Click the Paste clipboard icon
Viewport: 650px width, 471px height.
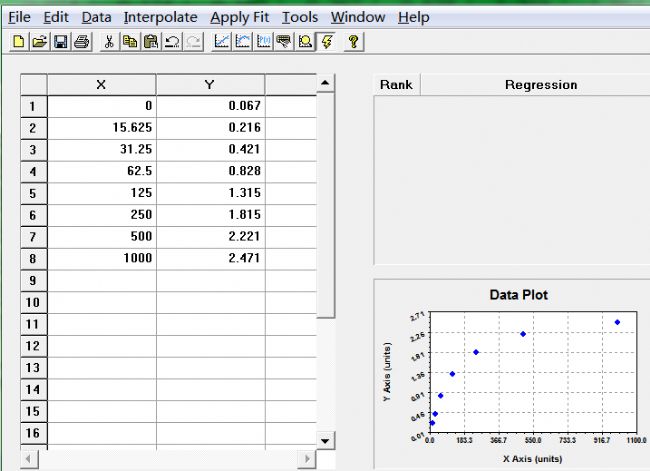pyautogui.click(x=150, y=41)
